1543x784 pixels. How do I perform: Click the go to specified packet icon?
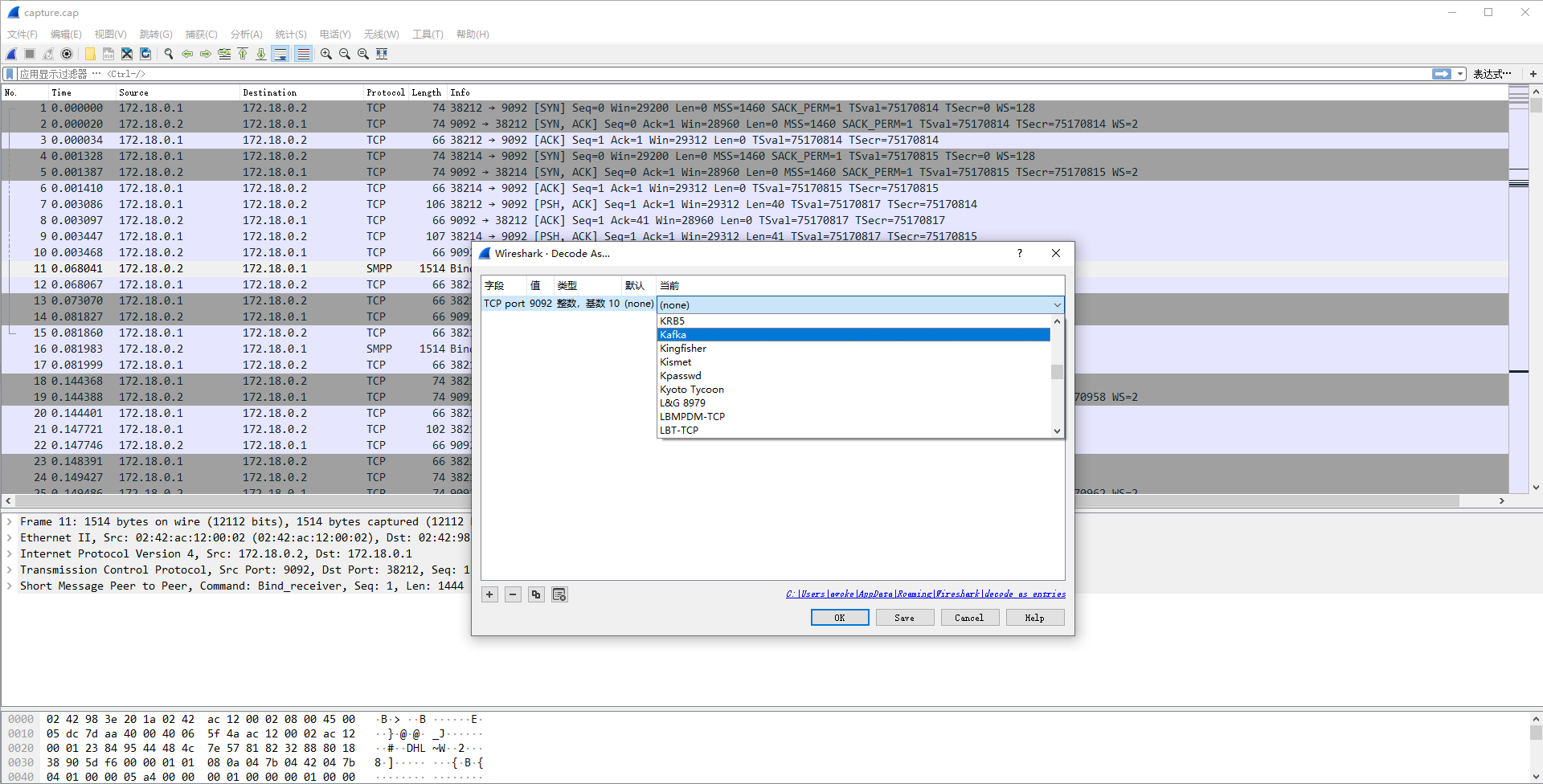point(224,54)
